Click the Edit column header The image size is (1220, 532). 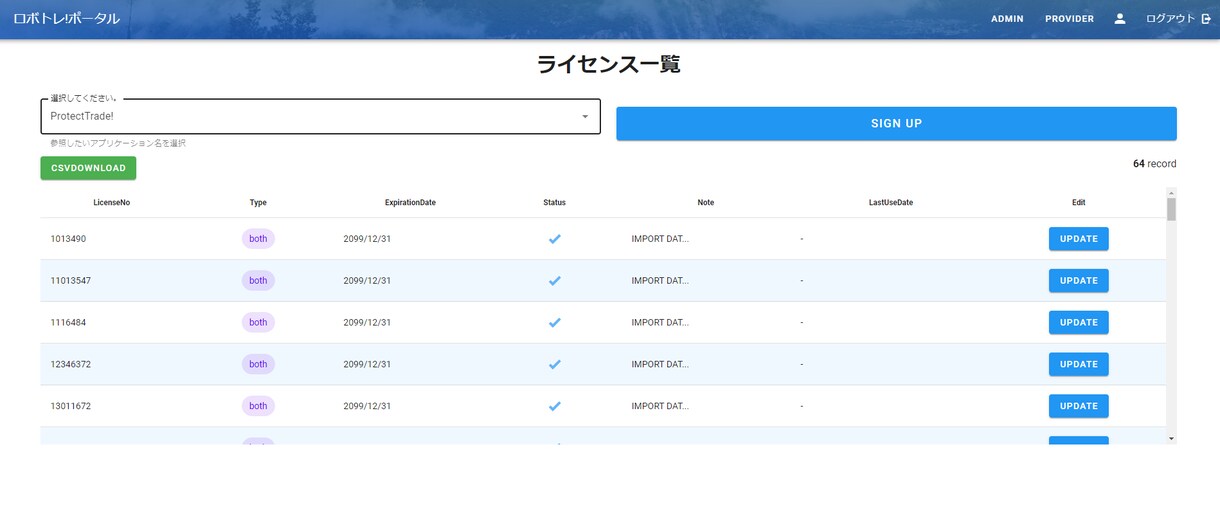click(1078, 203)
